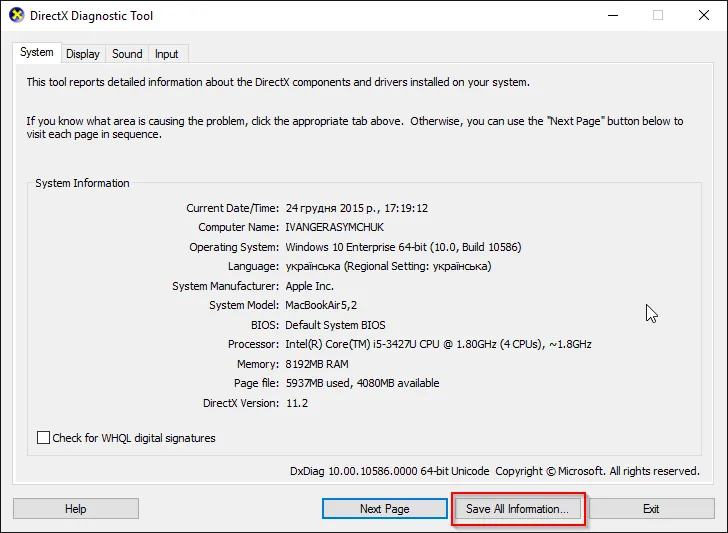The image size is (728, 533).
Task: Click the DirectX icon in title bar
Action: pyautogui.click(x=16, y=15)
